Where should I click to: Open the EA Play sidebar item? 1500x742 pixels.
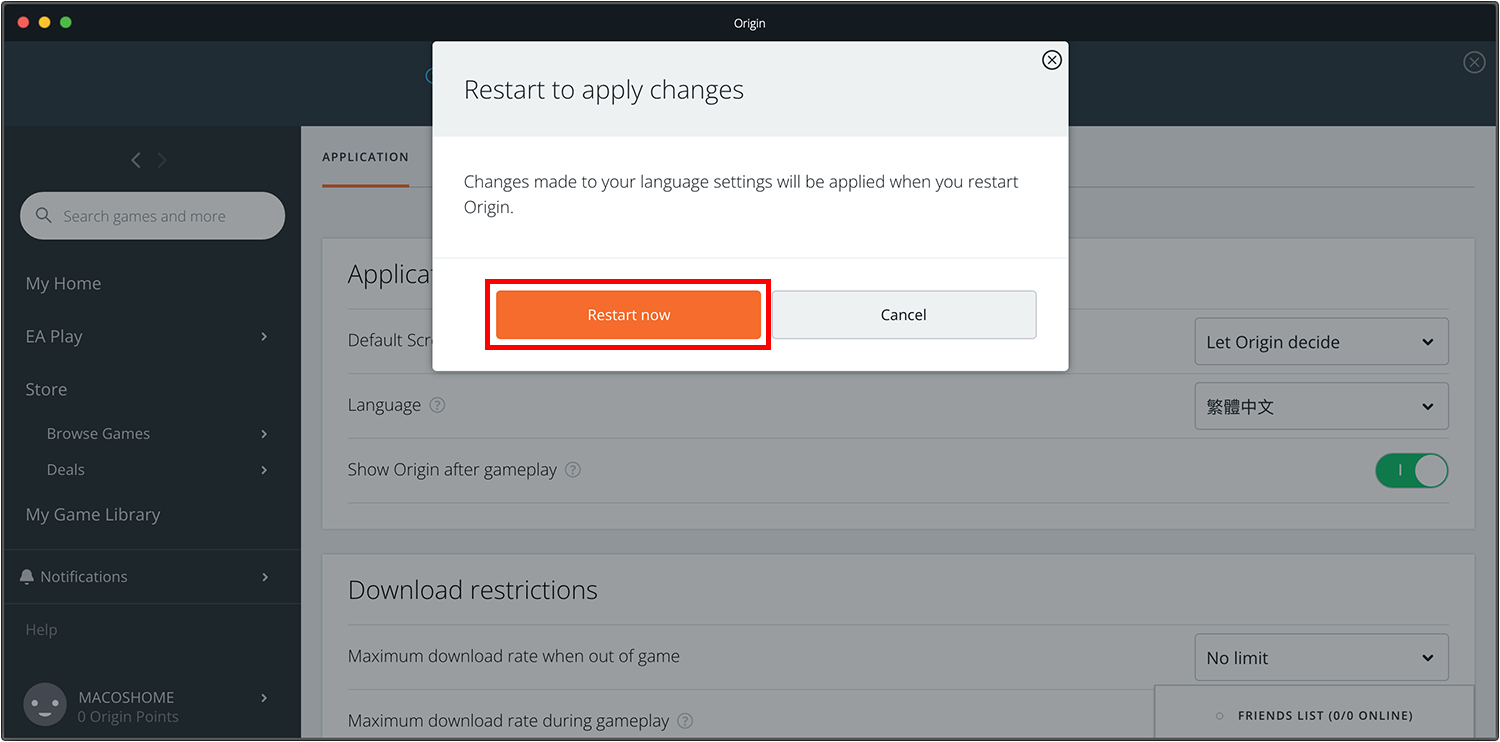click(54, 337)
